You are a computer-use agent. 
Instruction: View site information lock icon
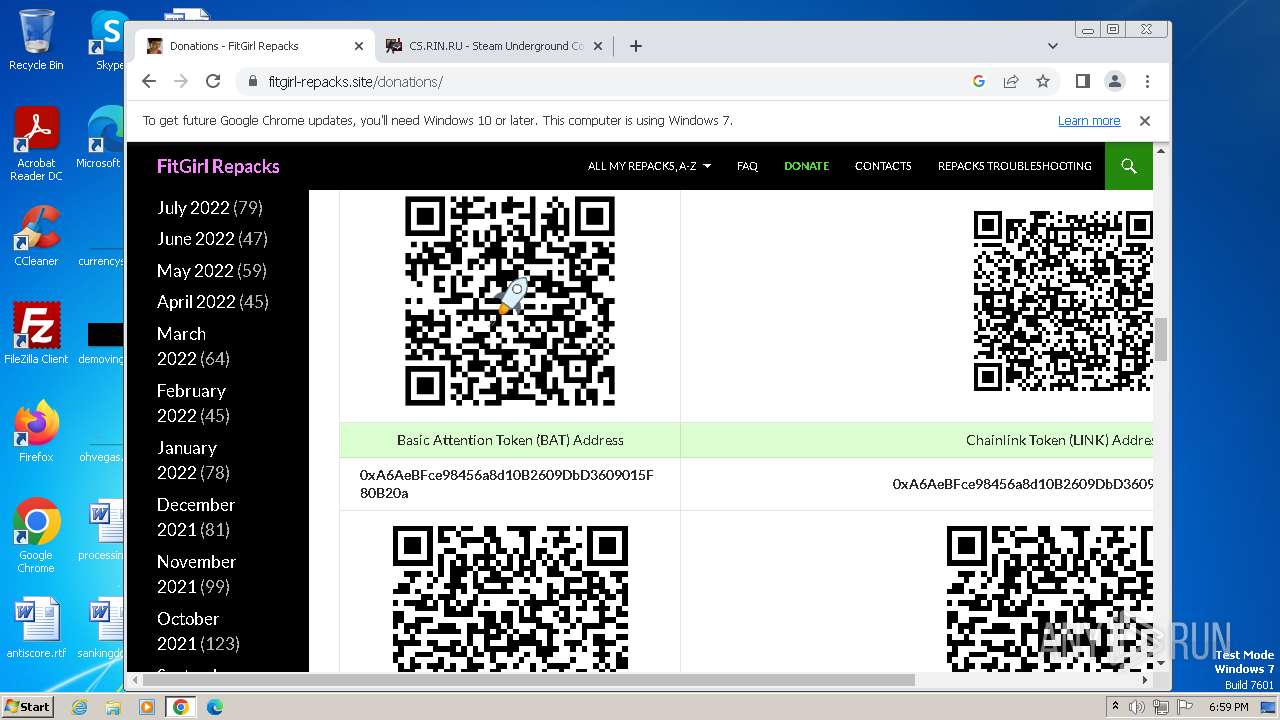click(252, 81)
